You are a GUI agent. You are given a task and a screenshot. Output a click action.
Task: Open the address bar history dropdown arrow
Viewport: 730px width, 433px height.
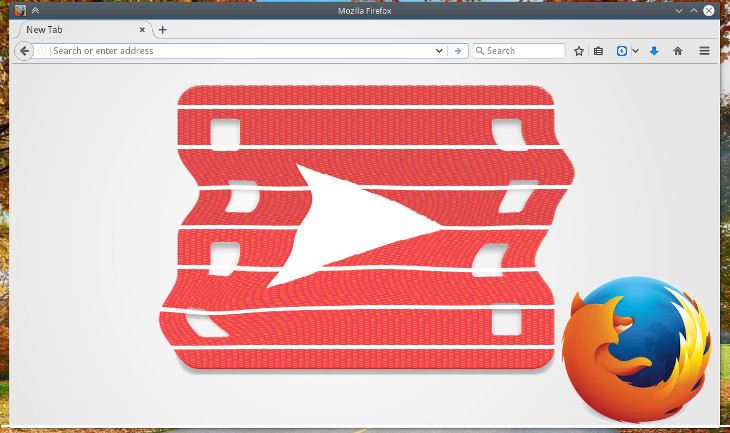point(439,51)
